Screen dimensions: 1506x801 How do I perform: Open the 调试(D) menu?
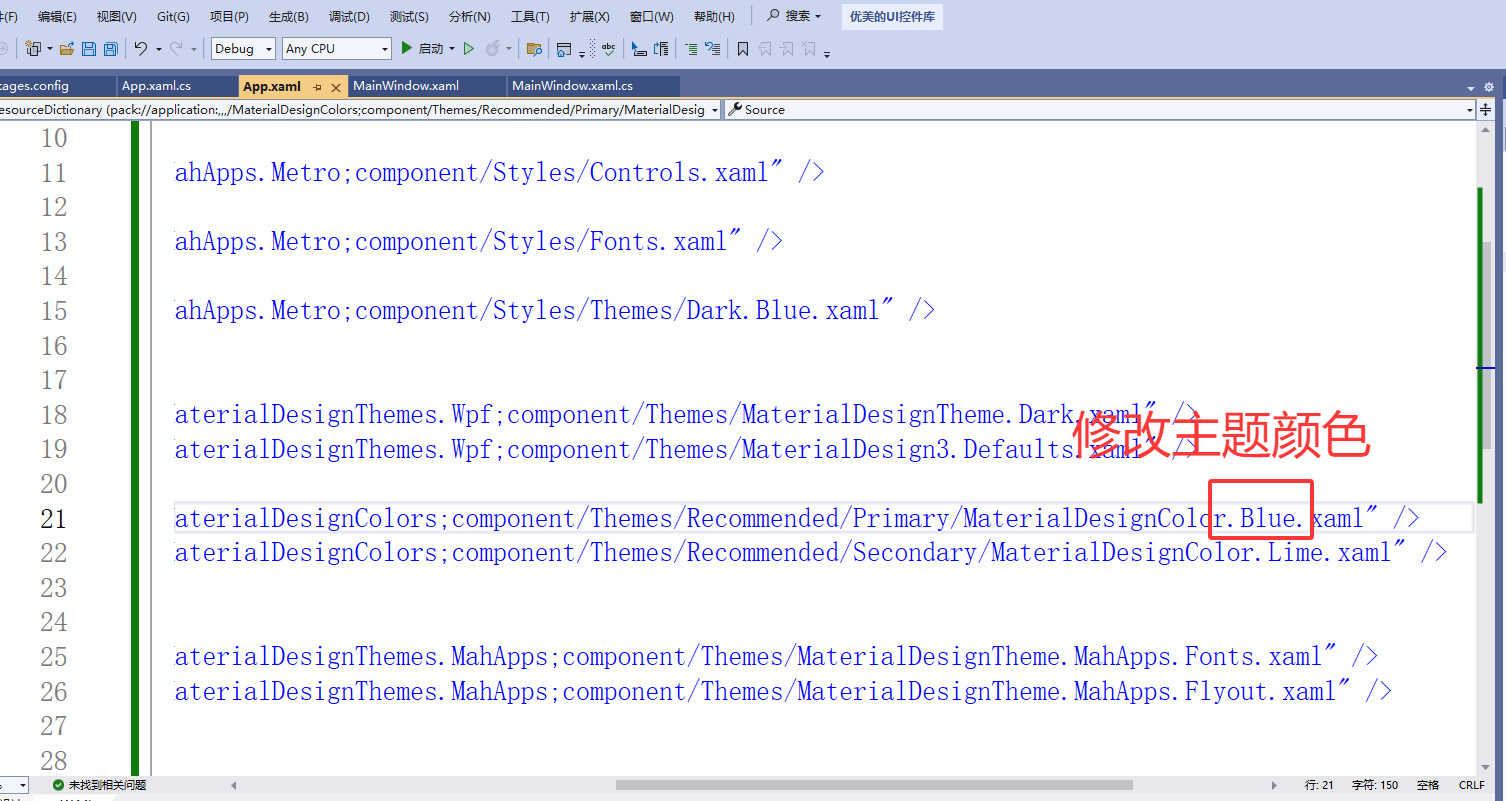(349, 16)
